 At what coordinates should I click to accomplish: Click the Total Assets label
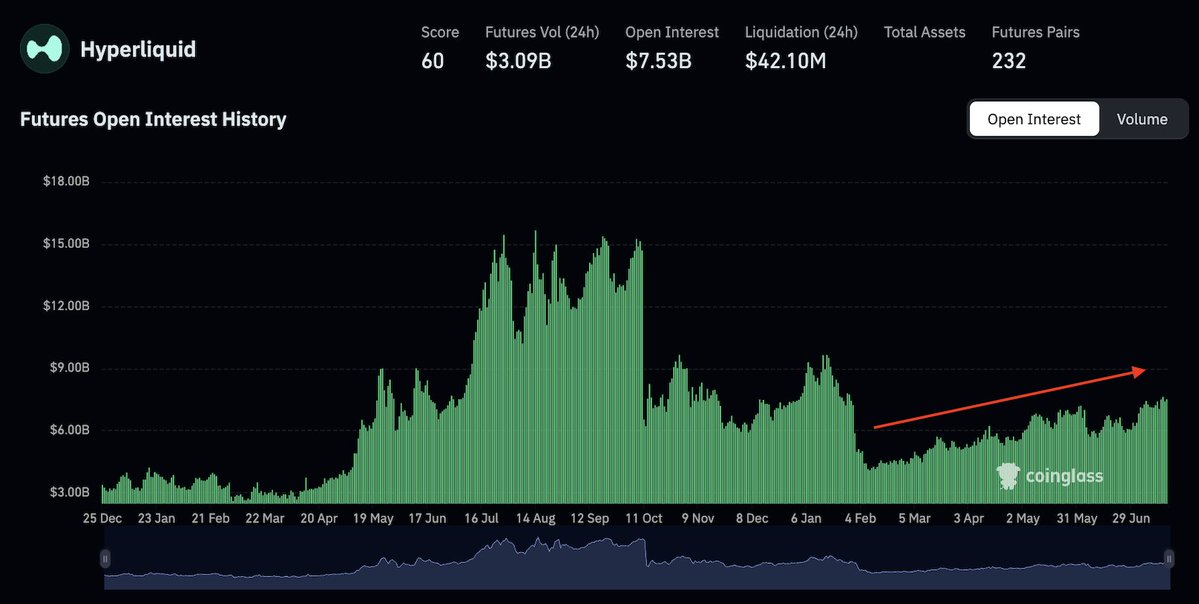(924, 32)
